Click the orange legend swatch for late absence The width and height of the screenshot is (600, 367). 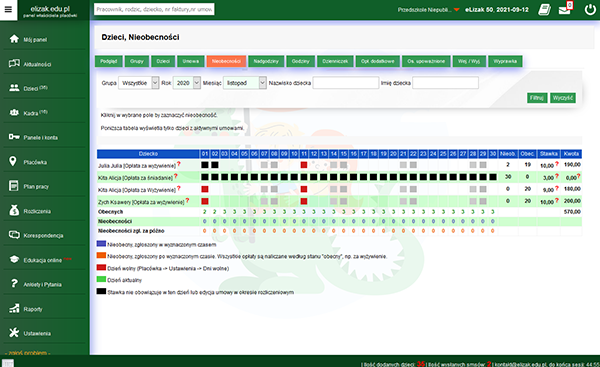tap(101, 255)
